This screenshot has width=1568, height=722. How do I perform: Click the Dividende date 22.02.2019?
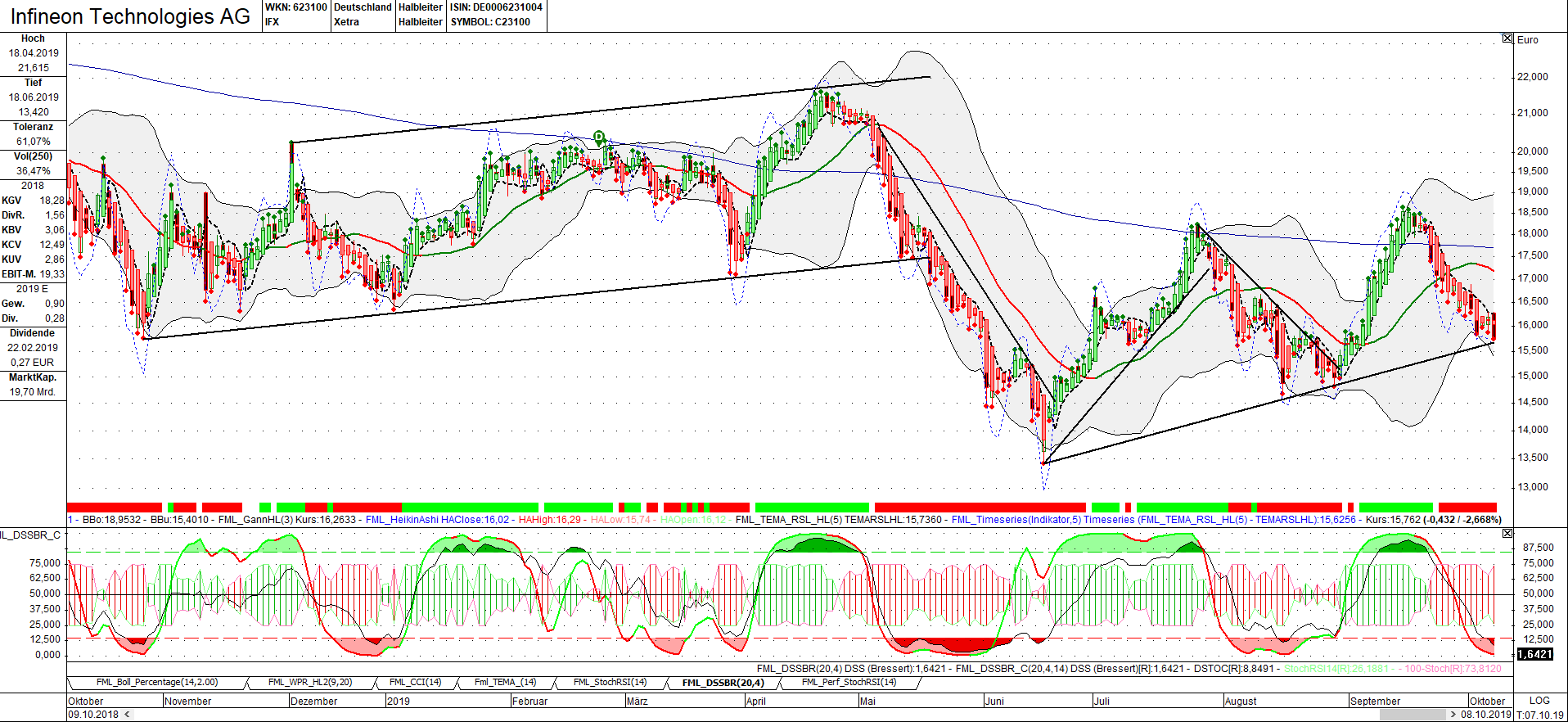tap(33, 348)
